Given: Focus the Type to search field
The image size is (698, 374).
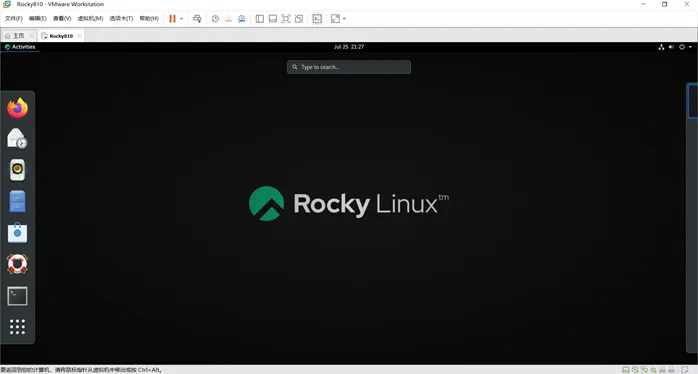Looking at the screenshot, I should click(349, 67).
